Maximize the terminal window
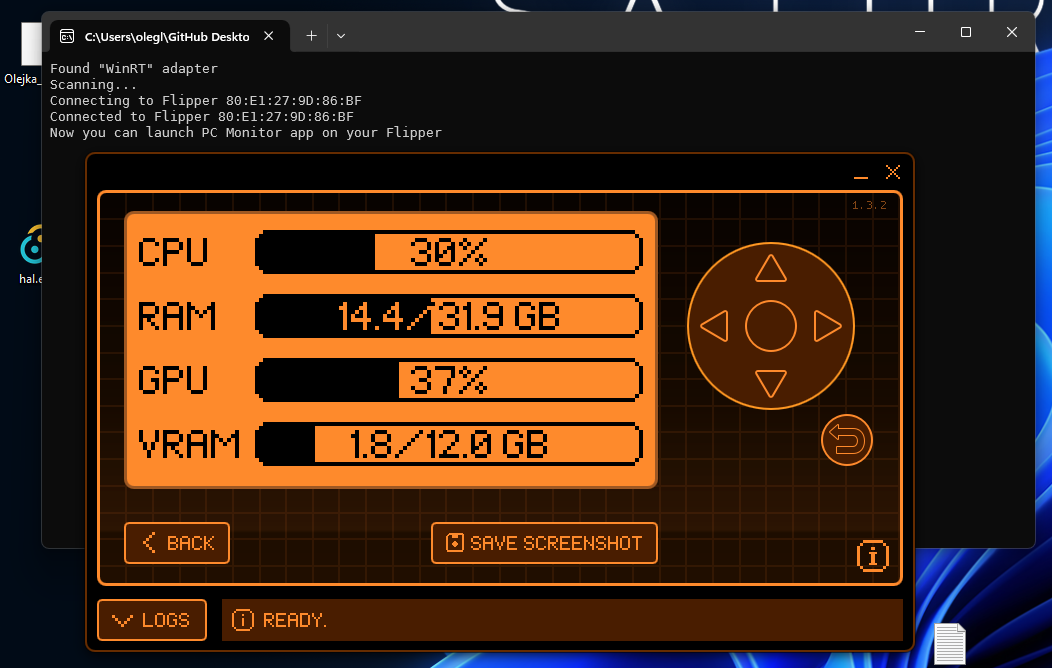This screenshot has width=1052, height=668. (965, 32)
